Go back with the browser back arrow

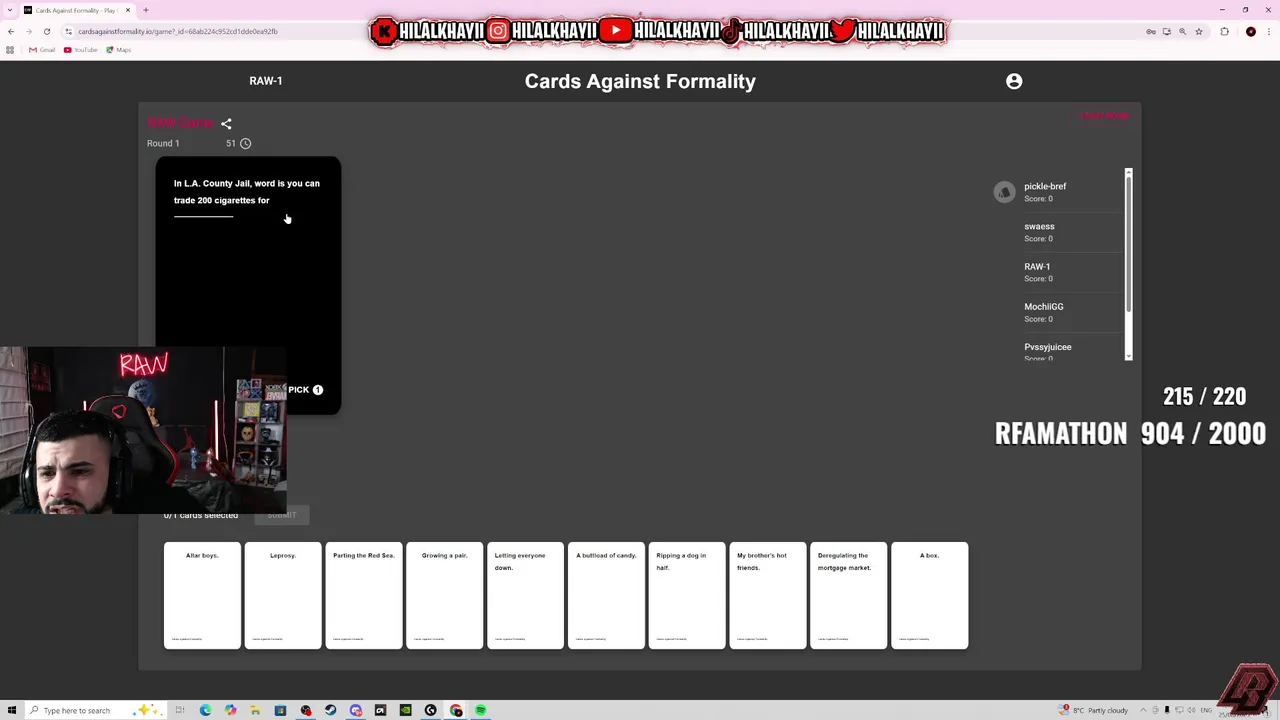tap(11, 31)
